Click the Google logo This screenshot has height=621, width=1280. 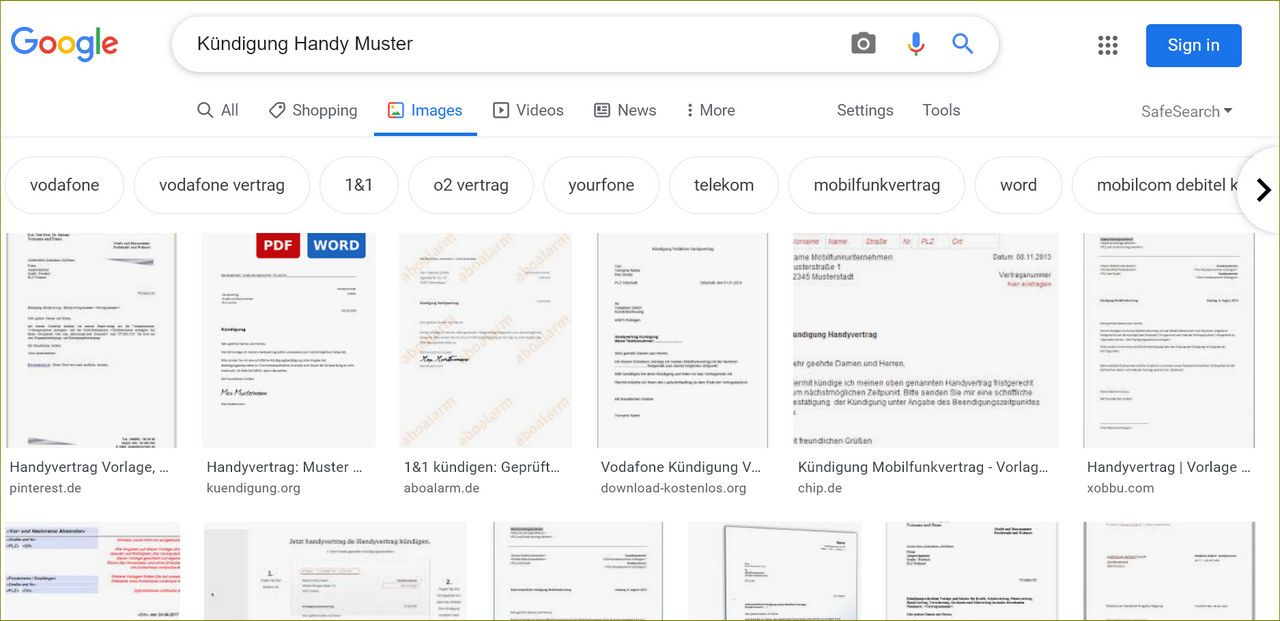point(64,45)
